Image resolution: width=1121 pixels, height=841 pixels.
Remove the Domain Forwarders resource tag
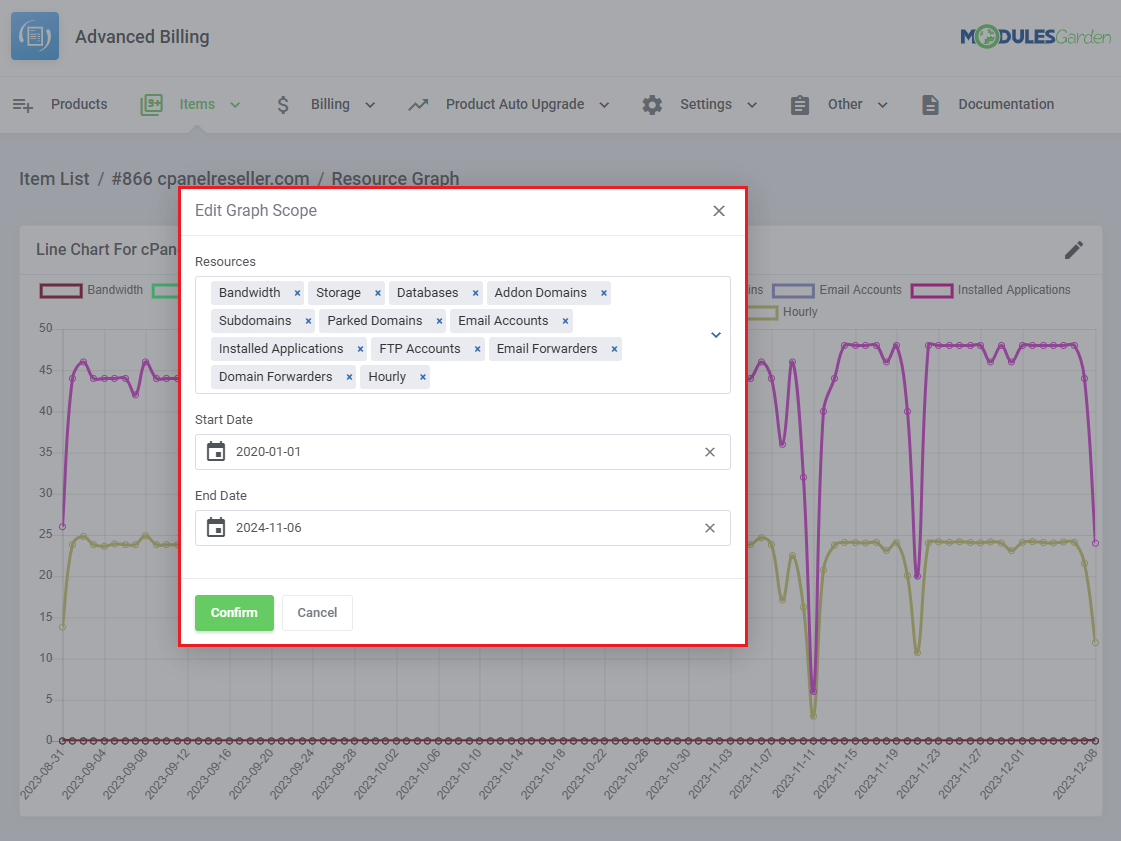[x=350, y=377]
